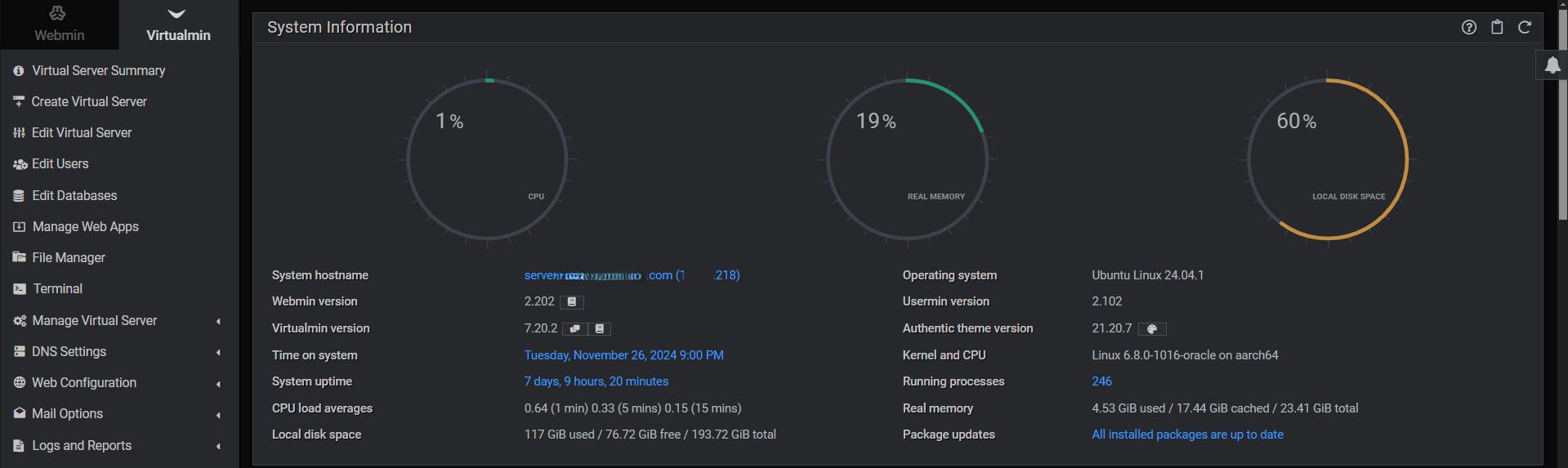Image resolution: width=1568 pixels, height=468 pixels.
Task: Refresh system information with the reload icon
Action: point(1525,27)
